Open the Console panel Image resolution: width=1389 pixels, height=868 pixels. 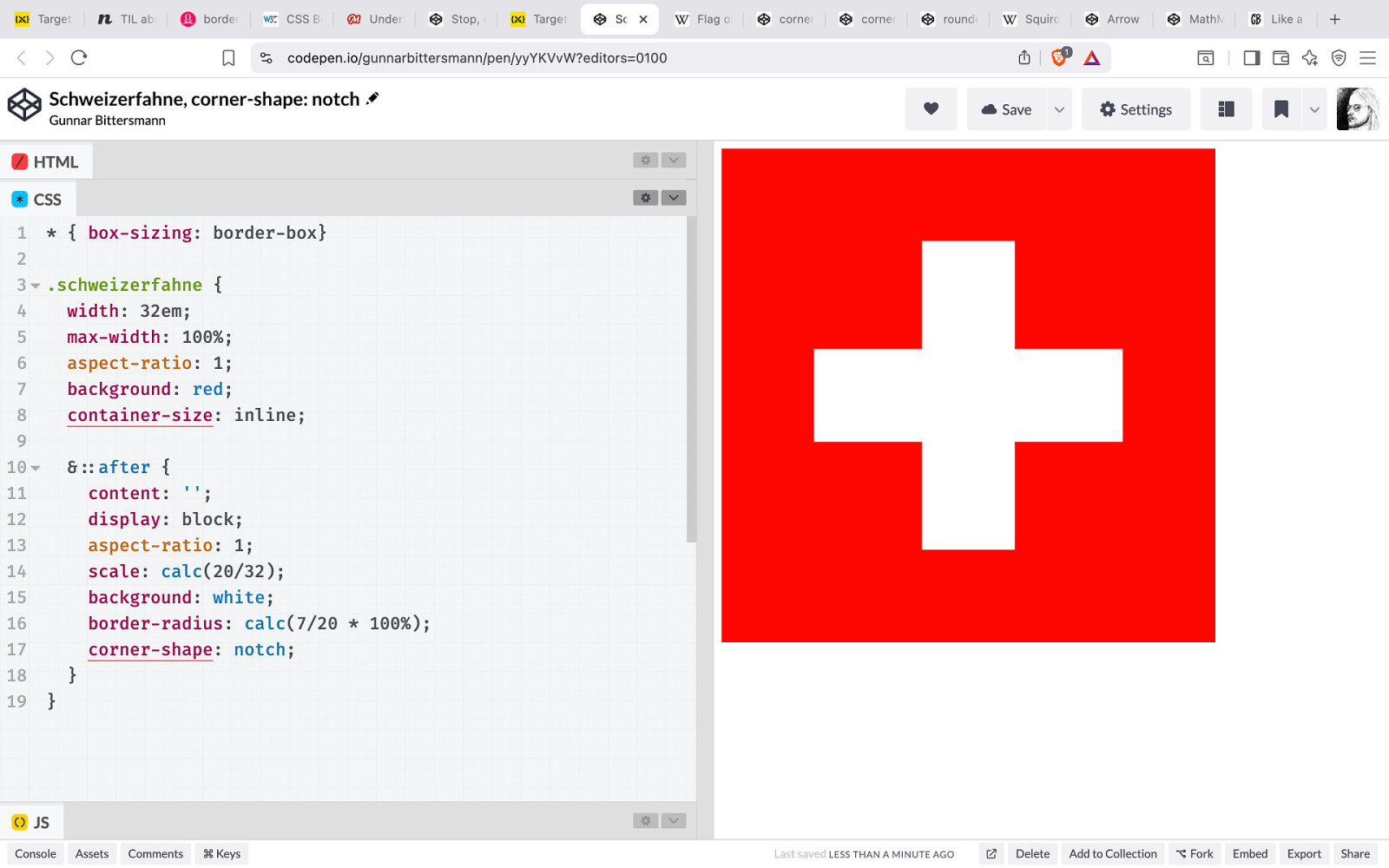[x=36, y=854]
